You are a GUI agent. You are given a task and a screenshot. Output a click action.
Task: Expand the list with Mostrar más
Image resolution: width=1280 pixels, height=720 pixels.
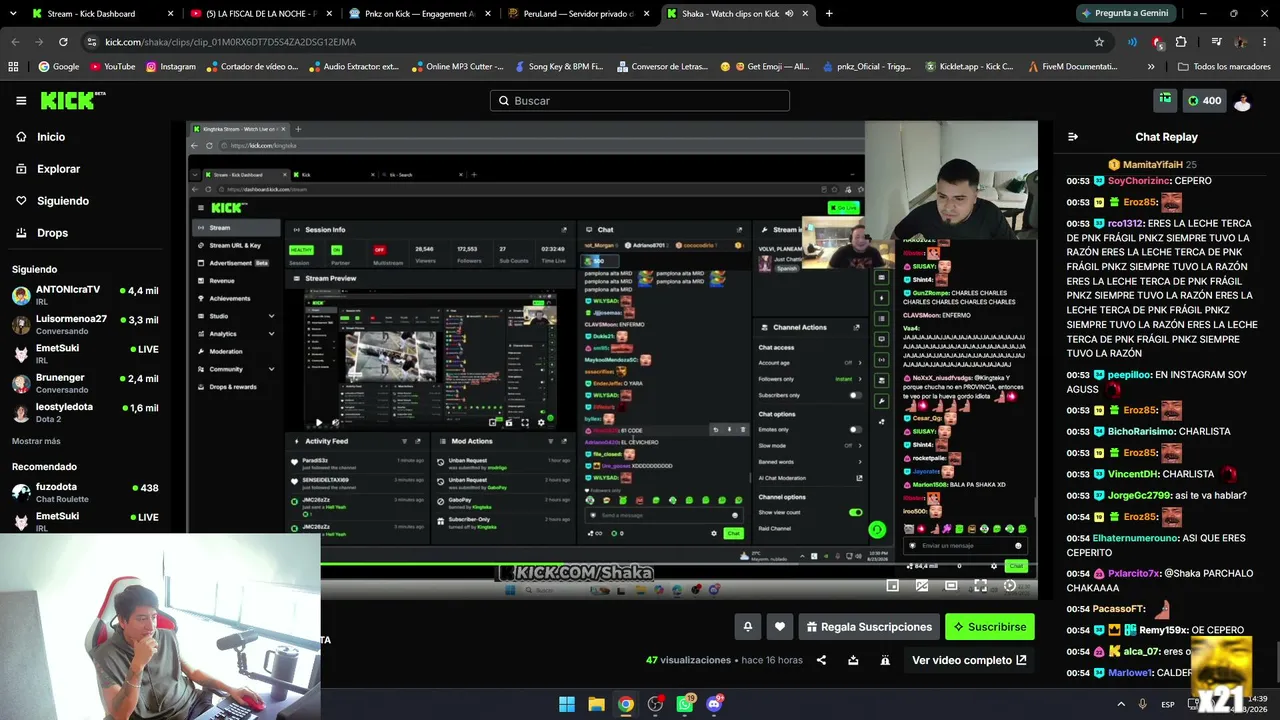click(x=36, y=441)
